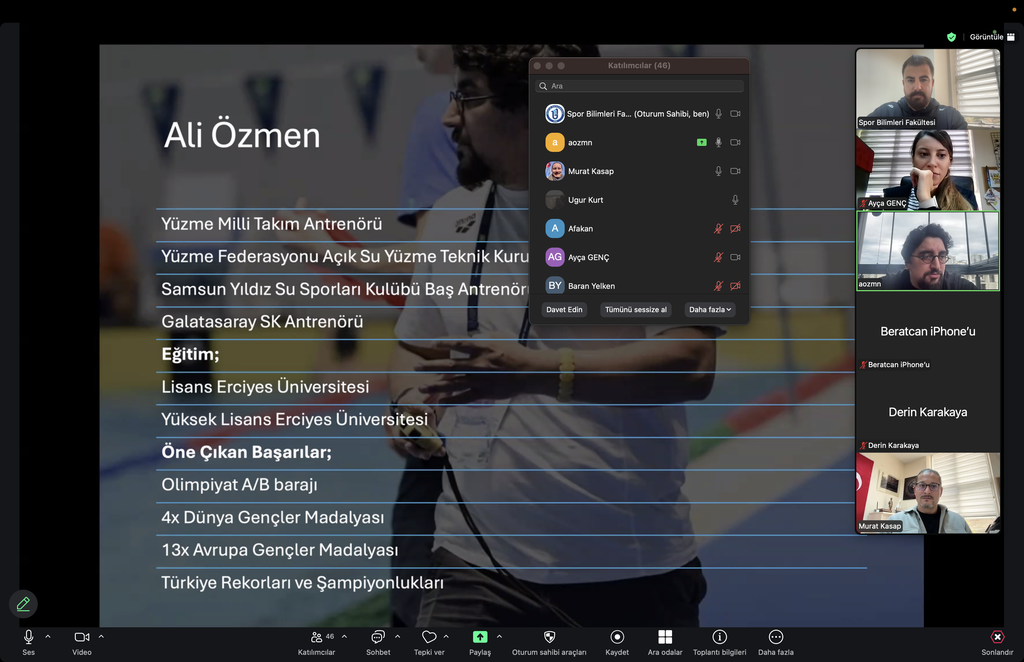Screen dimensions: 1024x662
Task: Toggle Murat Kasap's microphone in participant list
Action: pyautogui.click(x=718, y=171)
